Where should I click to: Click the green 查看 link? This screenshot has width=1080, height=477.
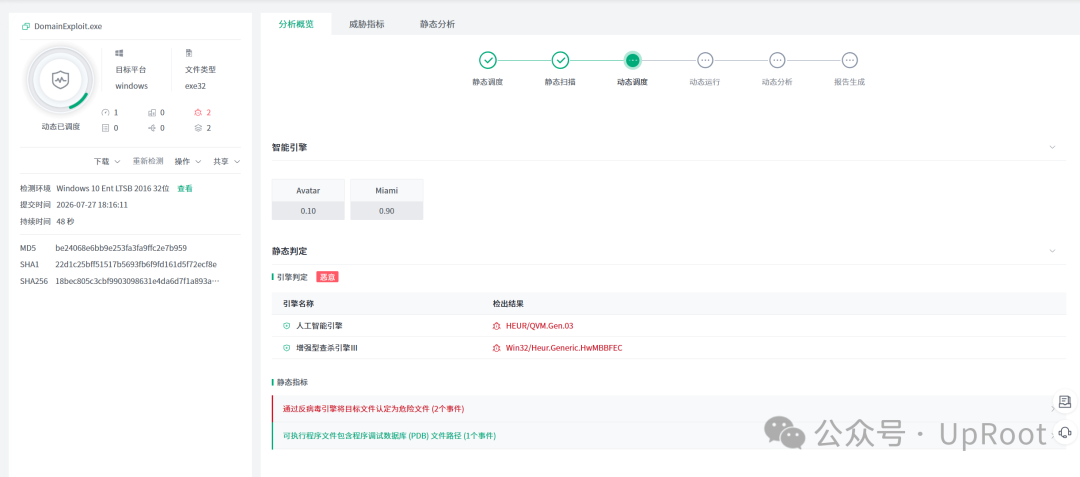point(185,188)
